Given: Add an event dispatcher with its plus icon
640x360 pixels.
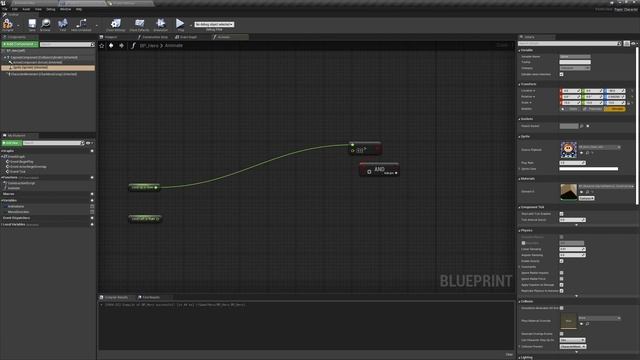Looking at the screenshot, I should [x=92, y=218].
